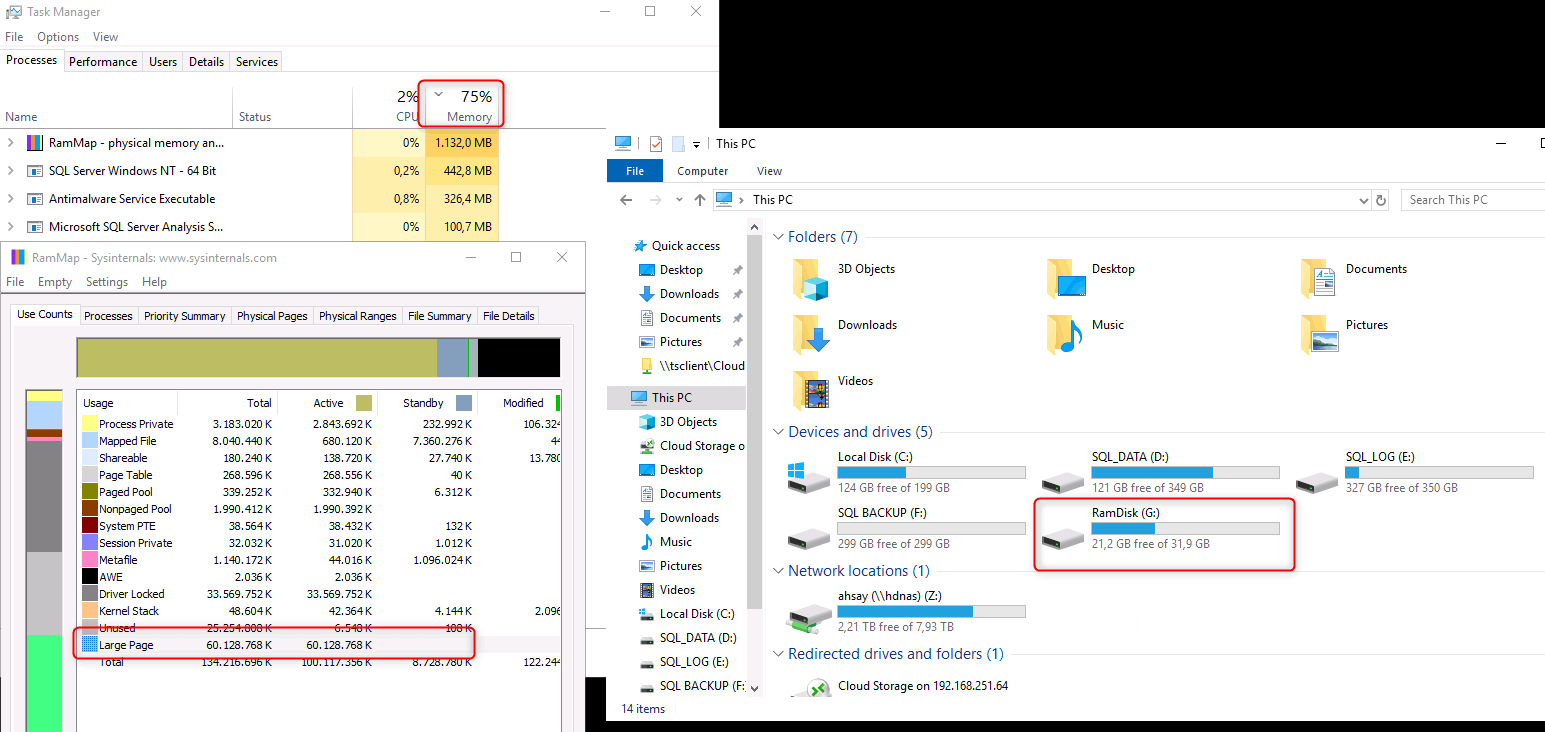
Task: Go up one level in Explorer
Action: click(700, 200)
